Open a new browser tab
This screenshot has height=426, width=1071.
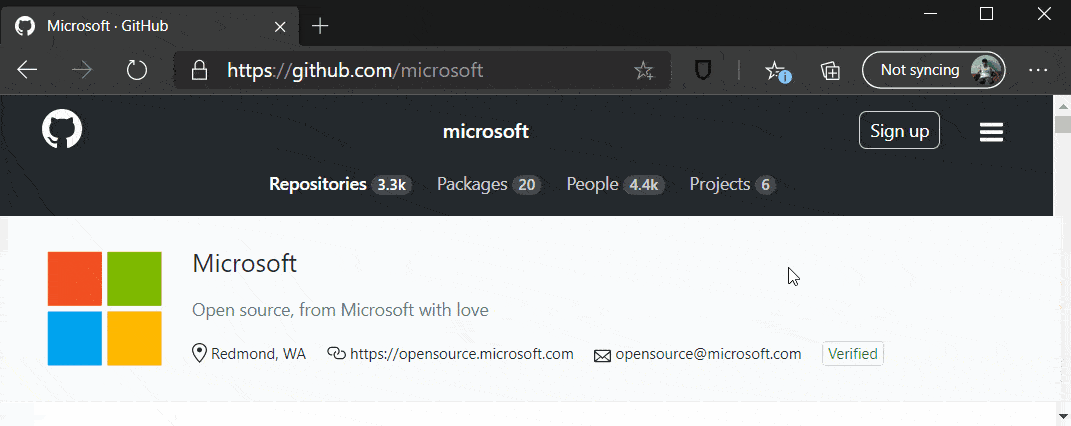pyautogui.click(x=320, y=26)
